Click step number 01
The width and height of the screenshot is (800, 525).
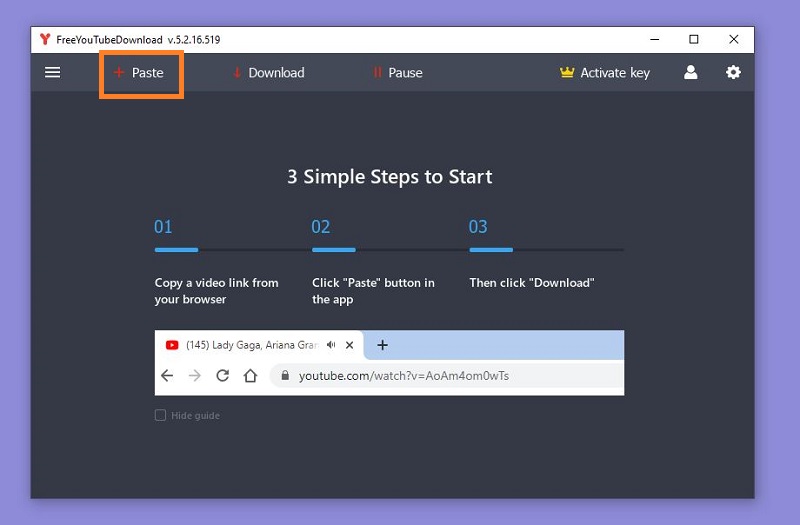[x=163, y=227]
